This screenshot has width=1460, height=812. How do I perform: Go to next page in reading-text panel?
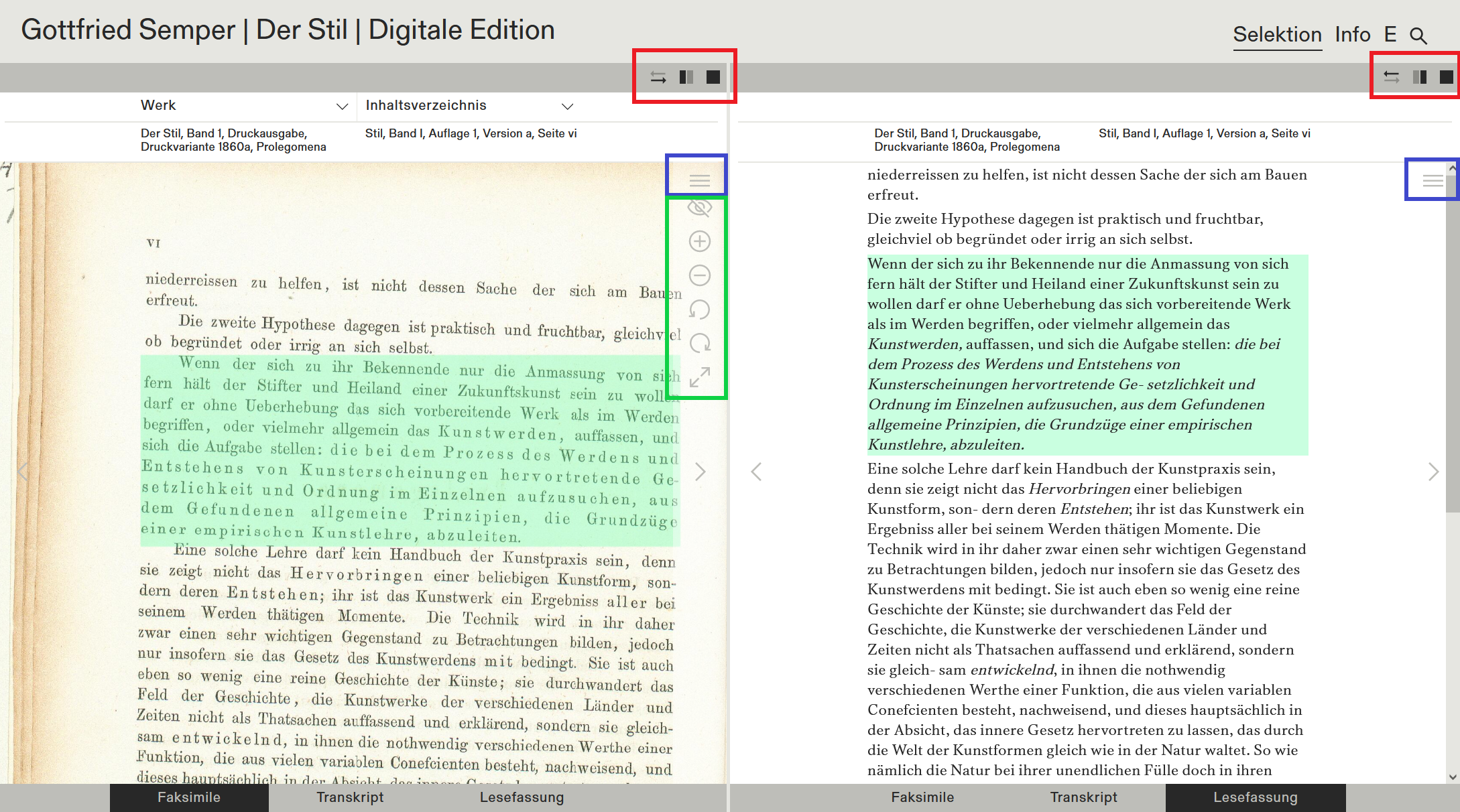coord(1433,472)
